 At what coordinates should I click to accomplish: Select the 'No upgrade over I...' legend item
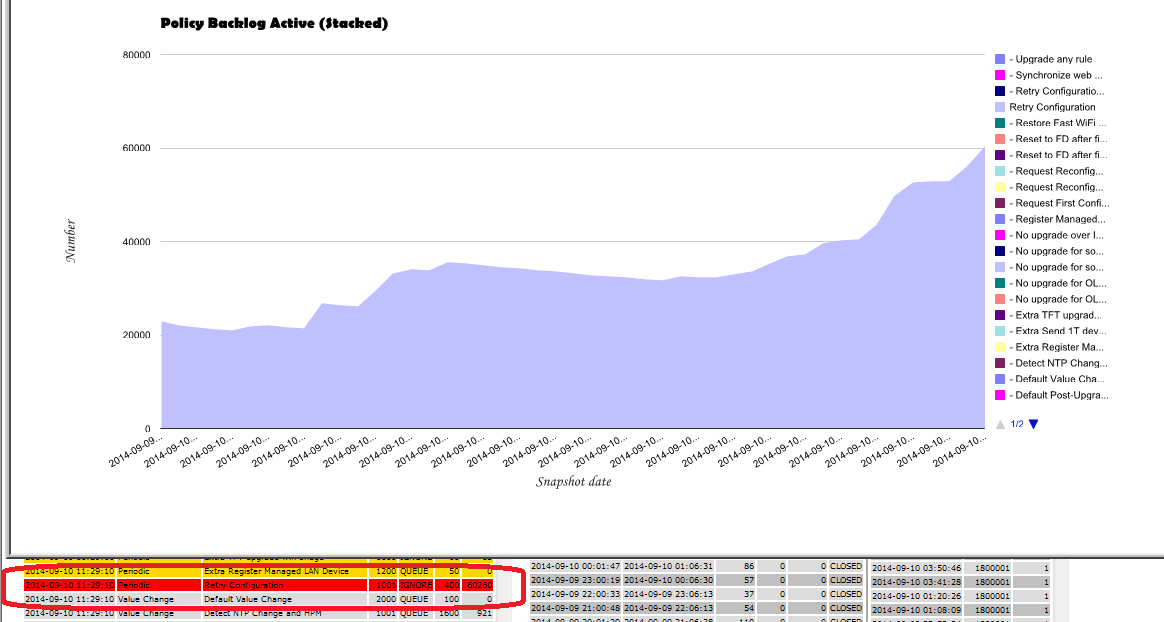coord(1058,235)
